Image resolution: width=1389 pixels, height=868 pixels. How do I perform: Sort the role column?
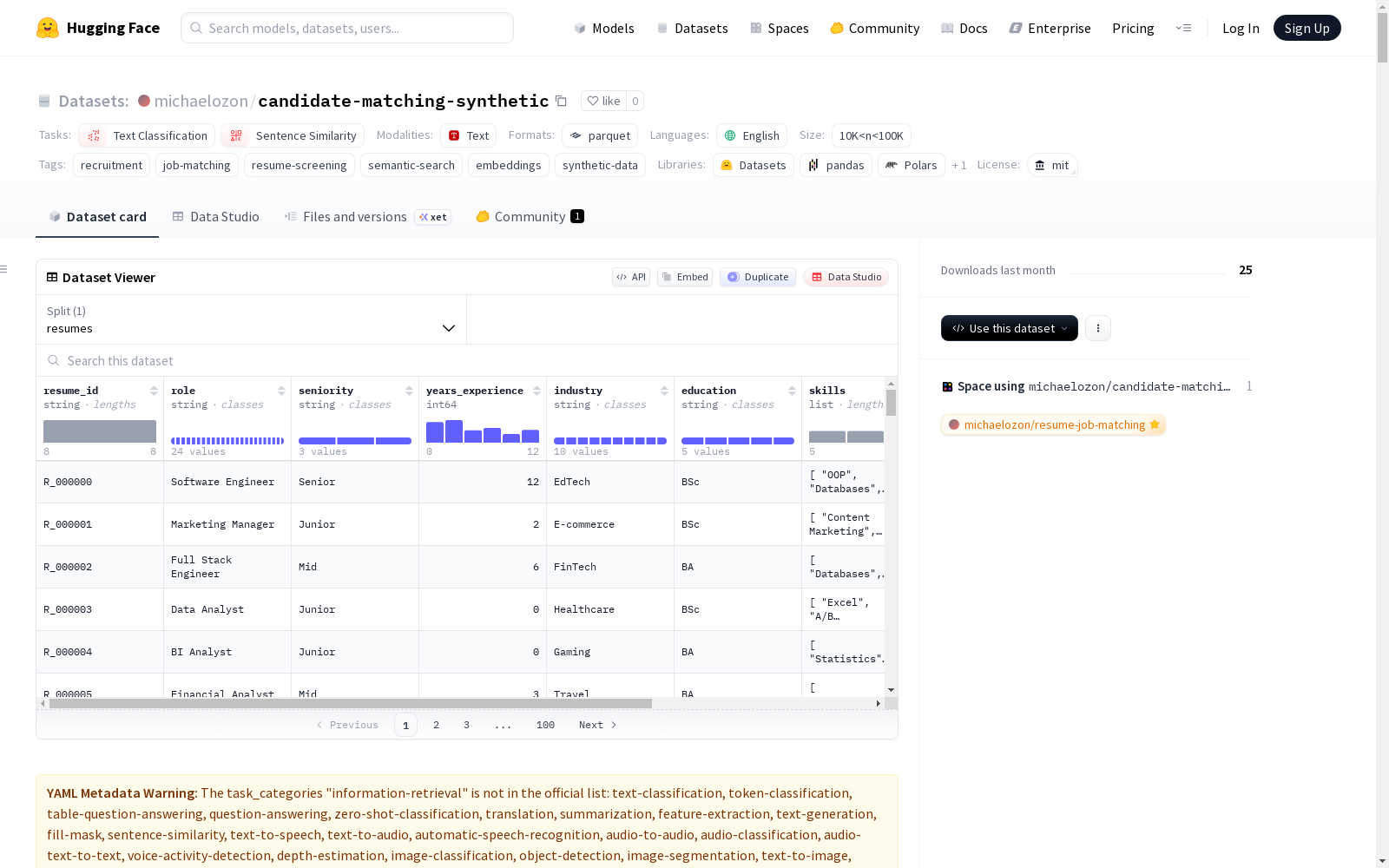click(x=281, y=391)
